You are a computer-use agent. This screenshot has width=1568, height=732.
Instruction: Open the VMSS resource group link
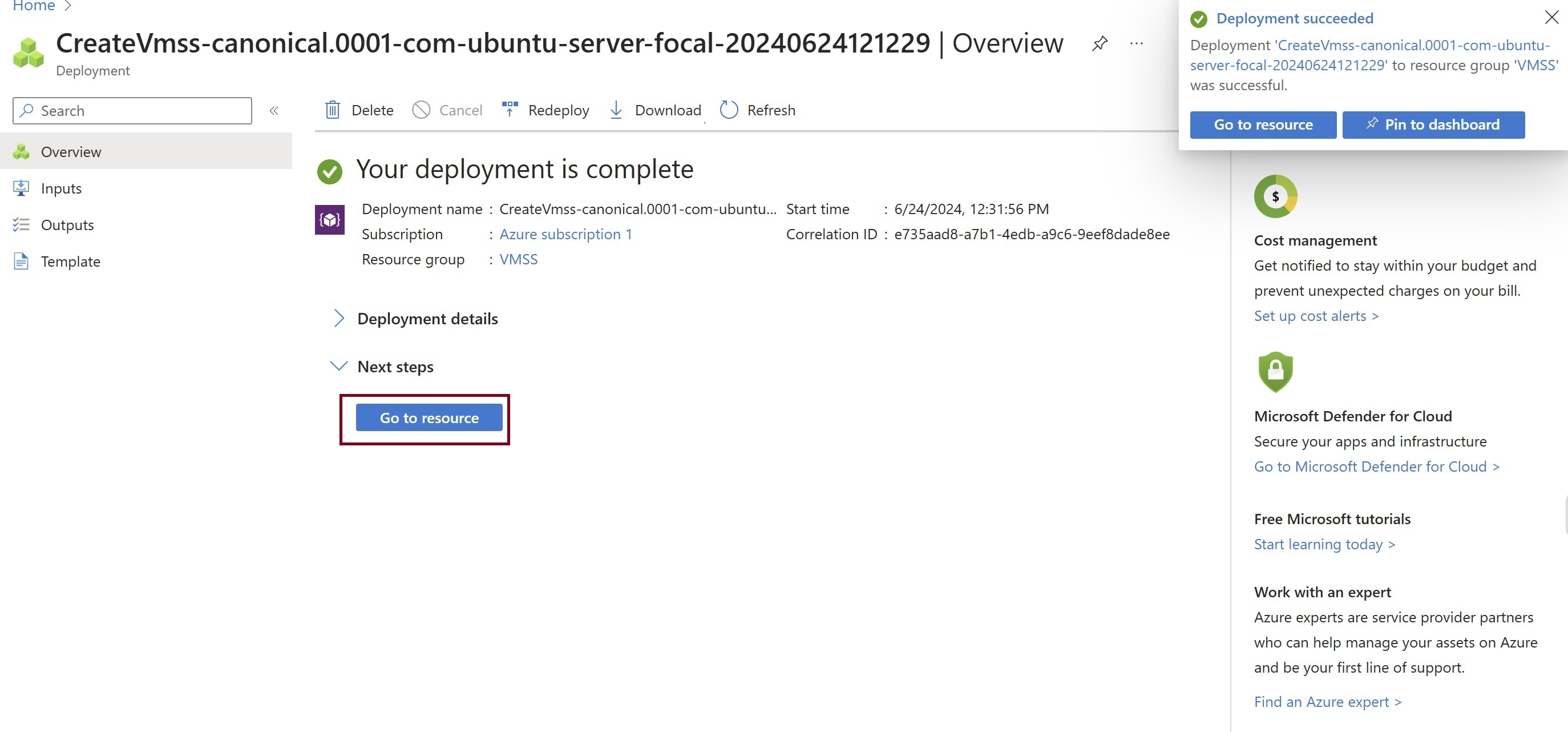[519, 259]
